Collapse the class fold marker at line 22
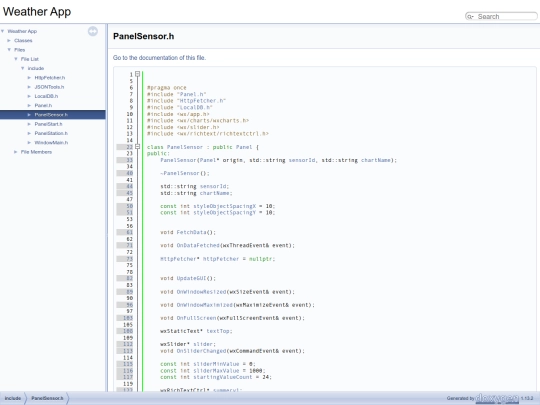The image size is (540, 405). 137,147
